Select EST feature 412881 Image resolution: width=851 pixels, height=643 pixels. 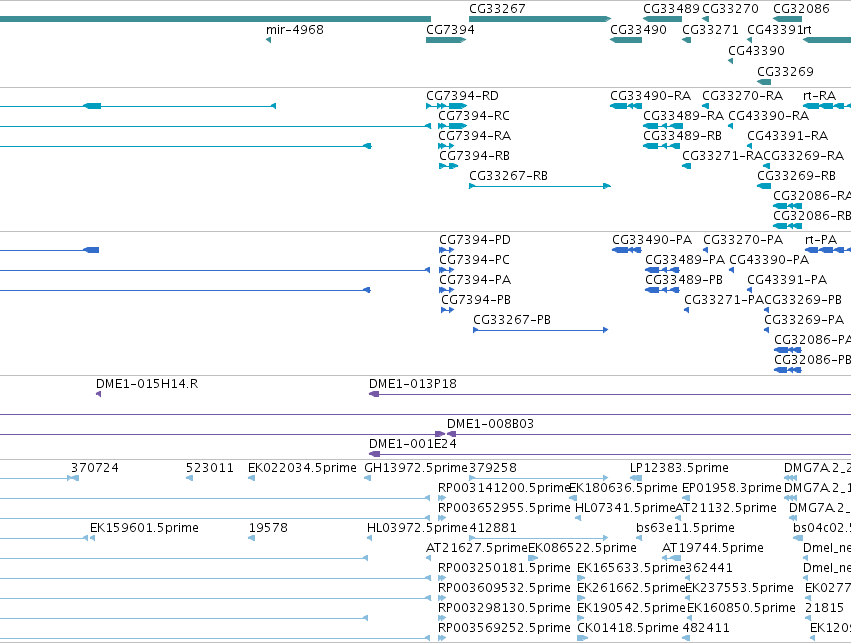coord(538,538)
